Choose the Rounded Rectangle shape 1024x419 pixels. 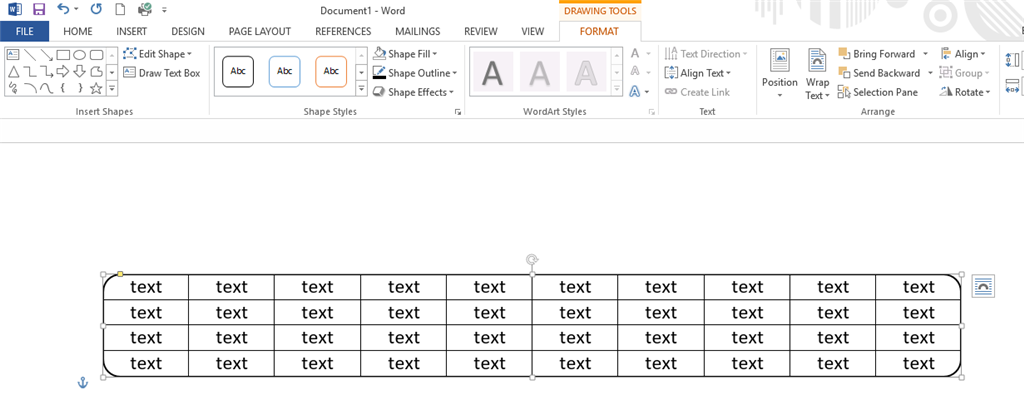[x=97, y=55]
